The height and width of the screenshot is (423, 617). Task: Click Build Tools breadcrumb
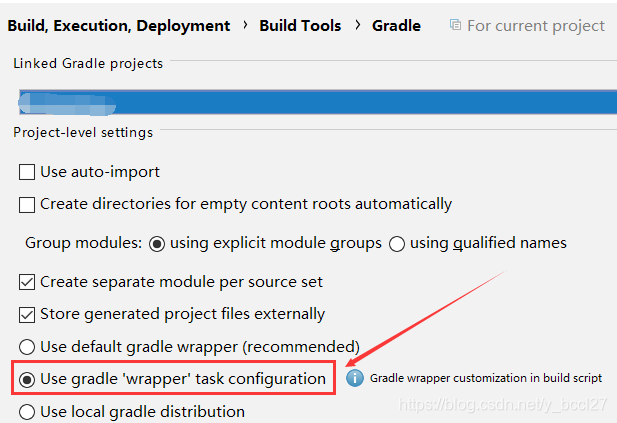(x=300, y=26)
